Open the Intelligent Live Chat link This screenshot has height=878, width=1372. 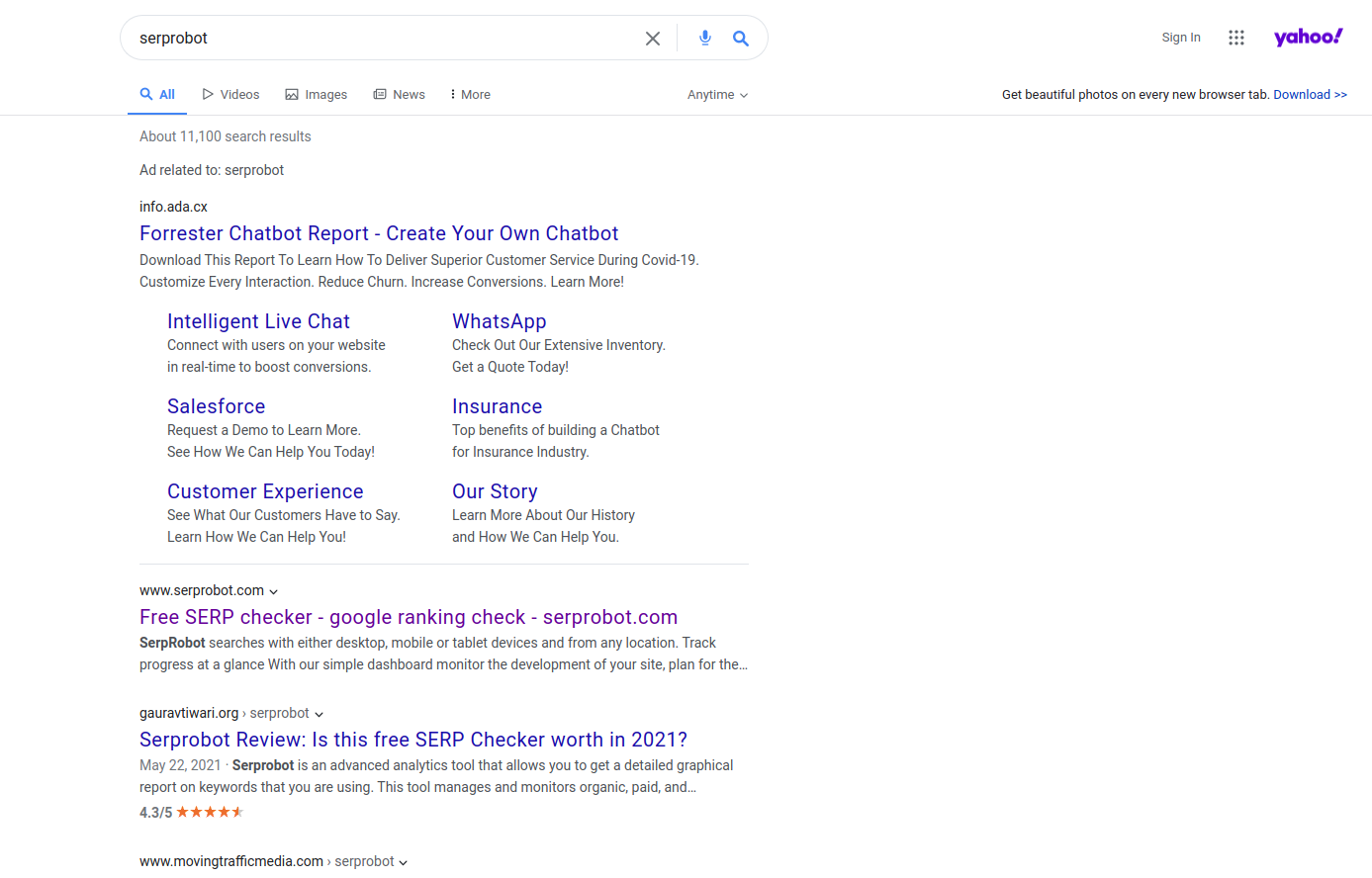(x=258, y=321)
